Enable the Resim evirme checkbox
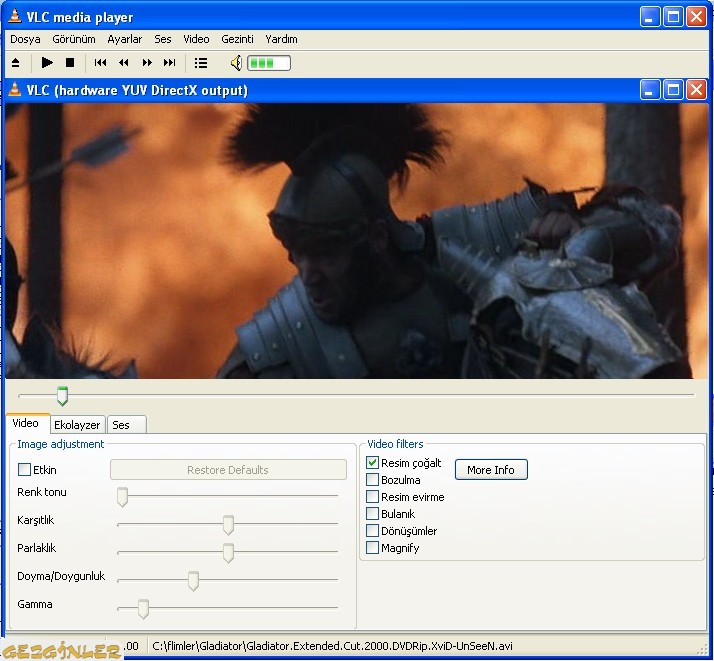Screen dimensions: 714x661 click(372, 496)
